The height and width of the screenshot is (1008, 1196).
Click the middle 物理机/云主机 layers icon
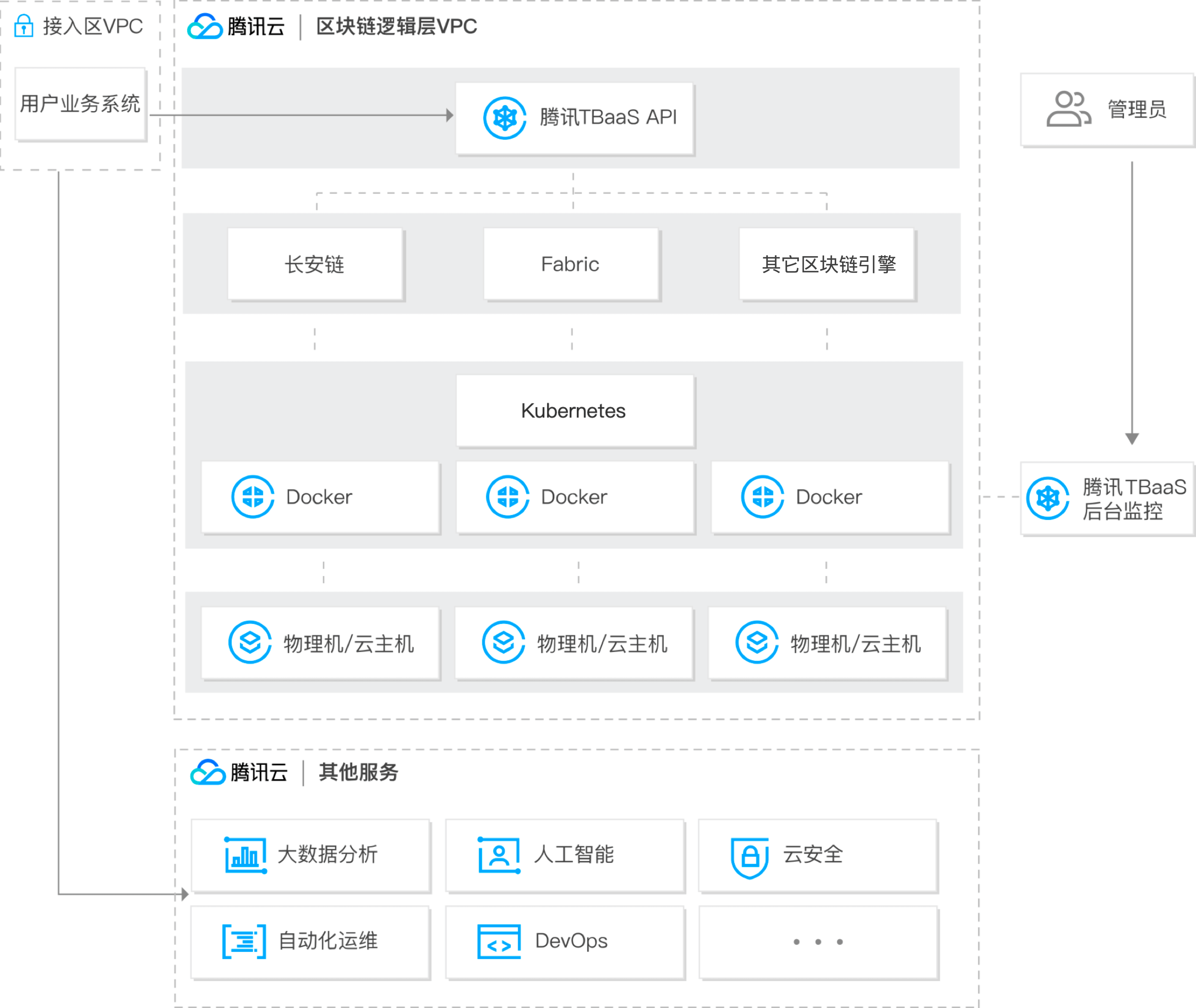click(x=504, y=642)
